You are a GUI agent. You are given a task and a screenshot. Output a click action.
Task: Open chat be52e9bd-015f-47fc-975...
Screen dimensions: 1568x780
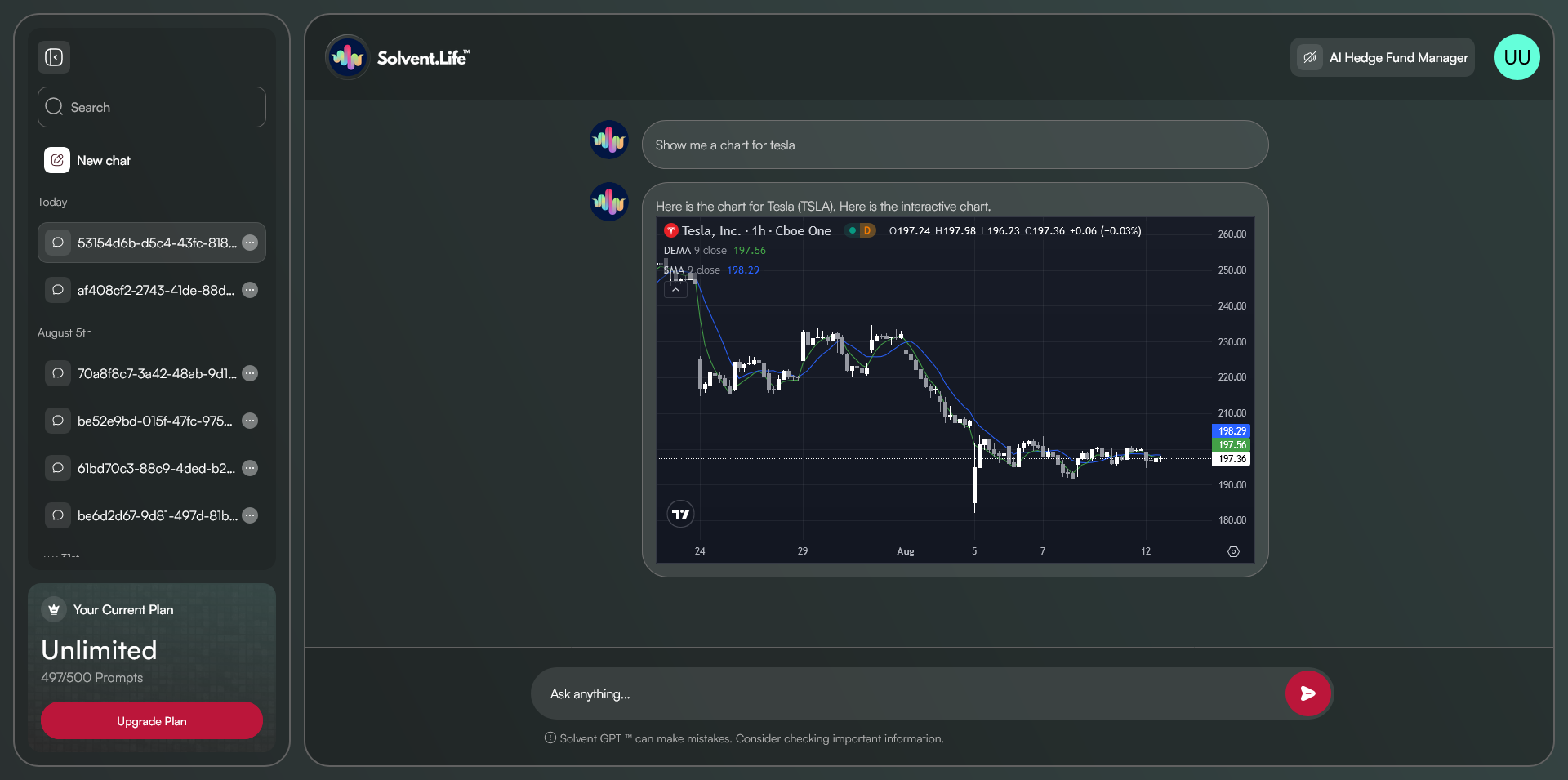tap(152, 421)
